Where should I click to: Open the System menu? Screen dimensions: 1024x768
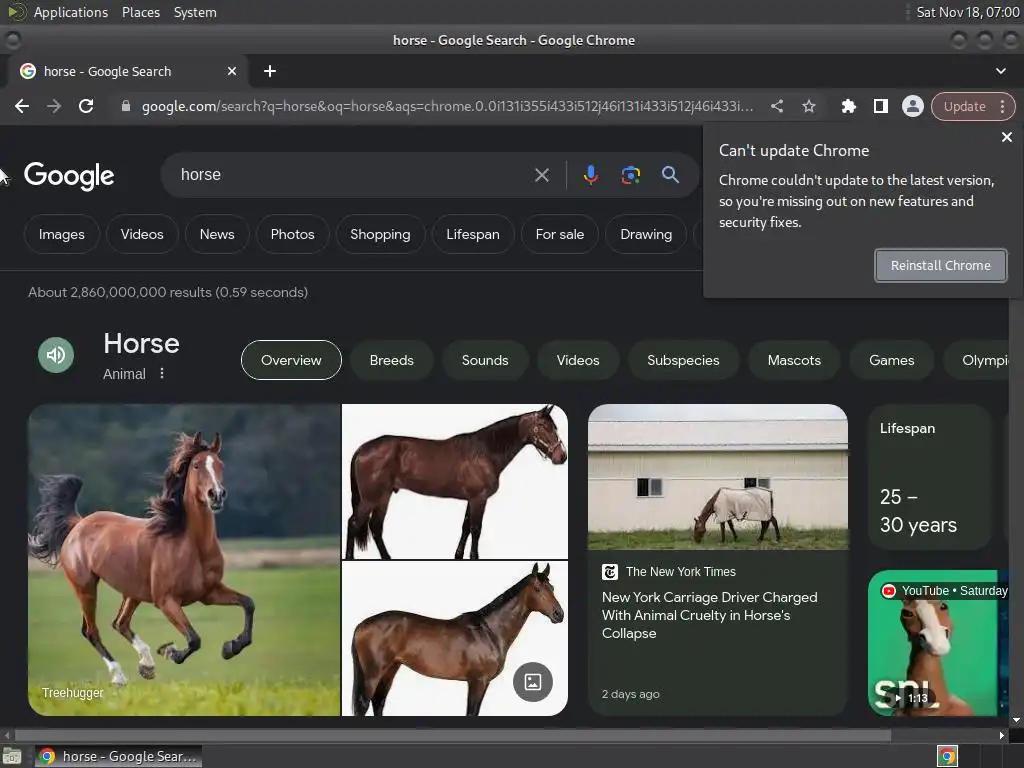pyautogui.click(x=195, y=12)
